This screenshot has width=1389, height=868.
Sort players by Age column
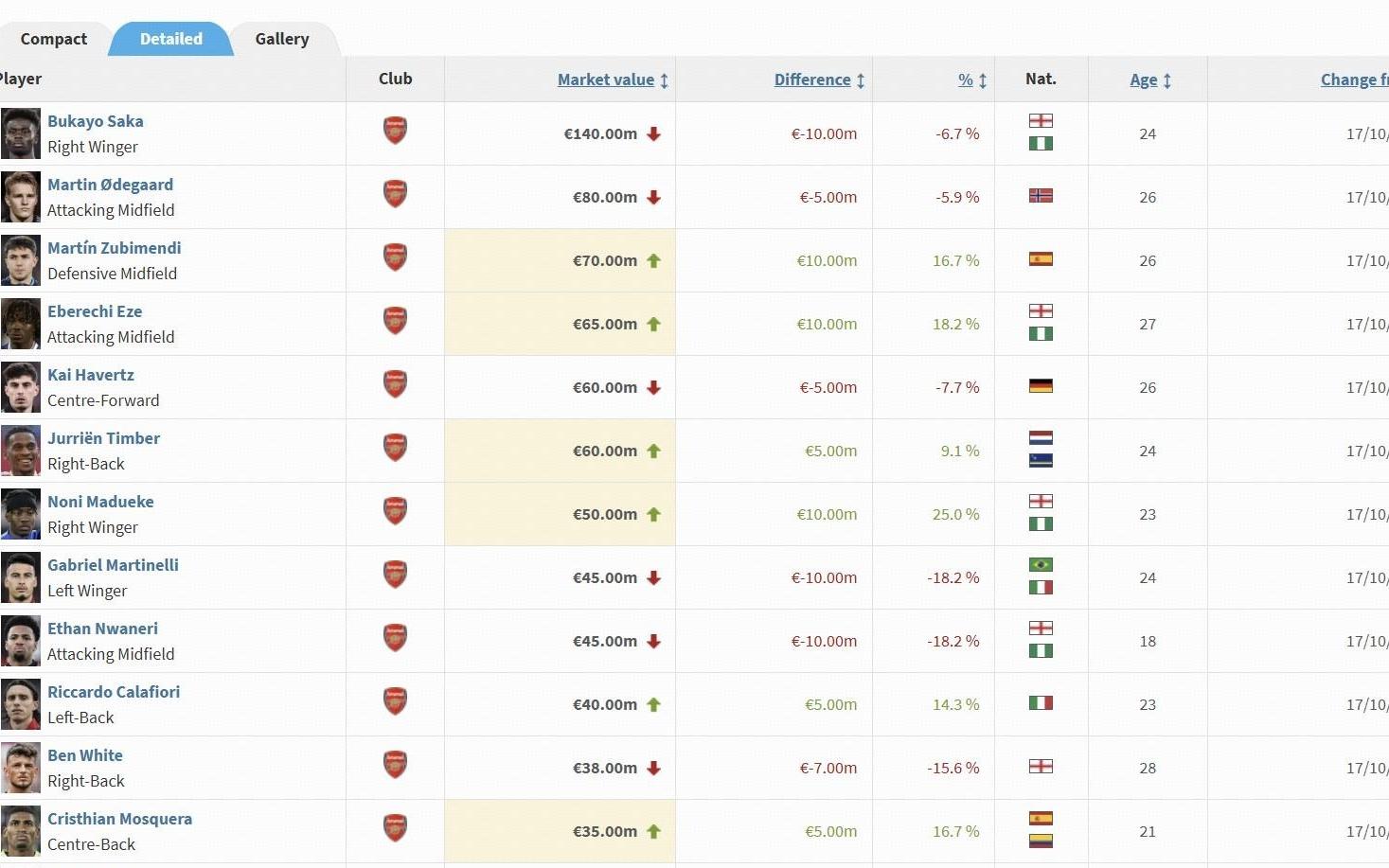pyautogui.click(x=1144, y=80)
